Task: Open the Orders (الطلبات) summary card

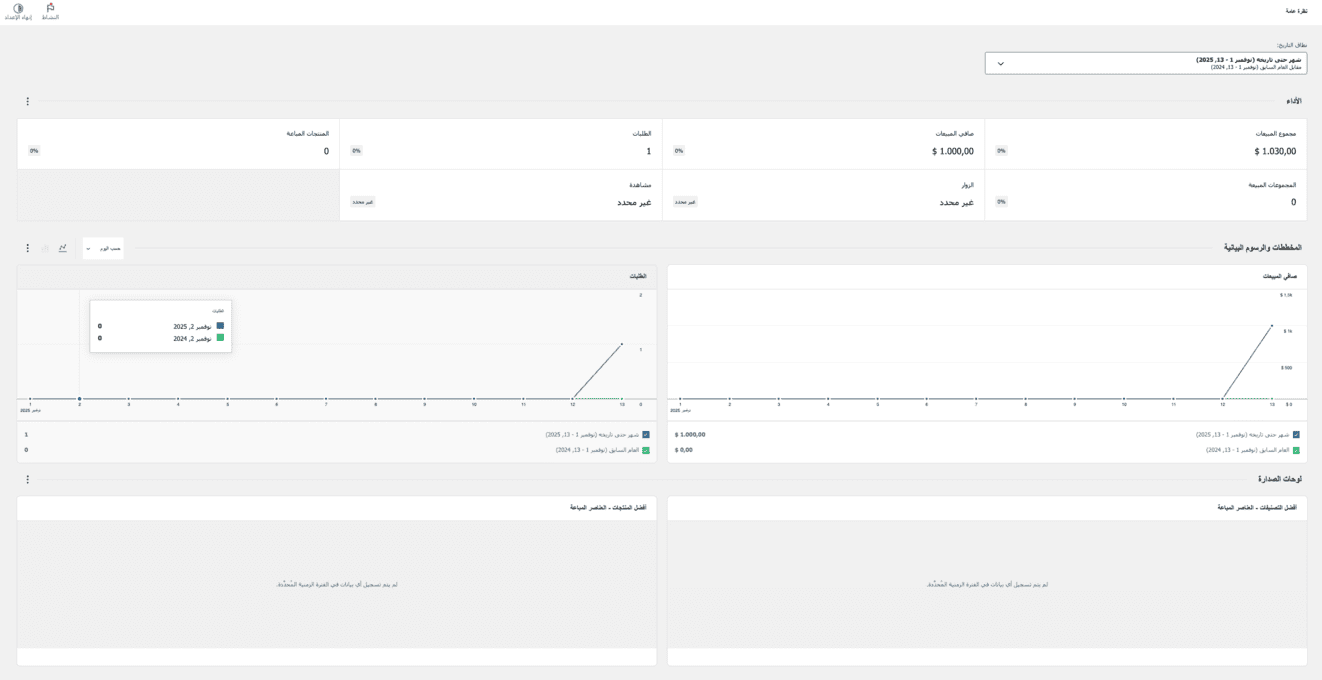Action: [500, 144]
